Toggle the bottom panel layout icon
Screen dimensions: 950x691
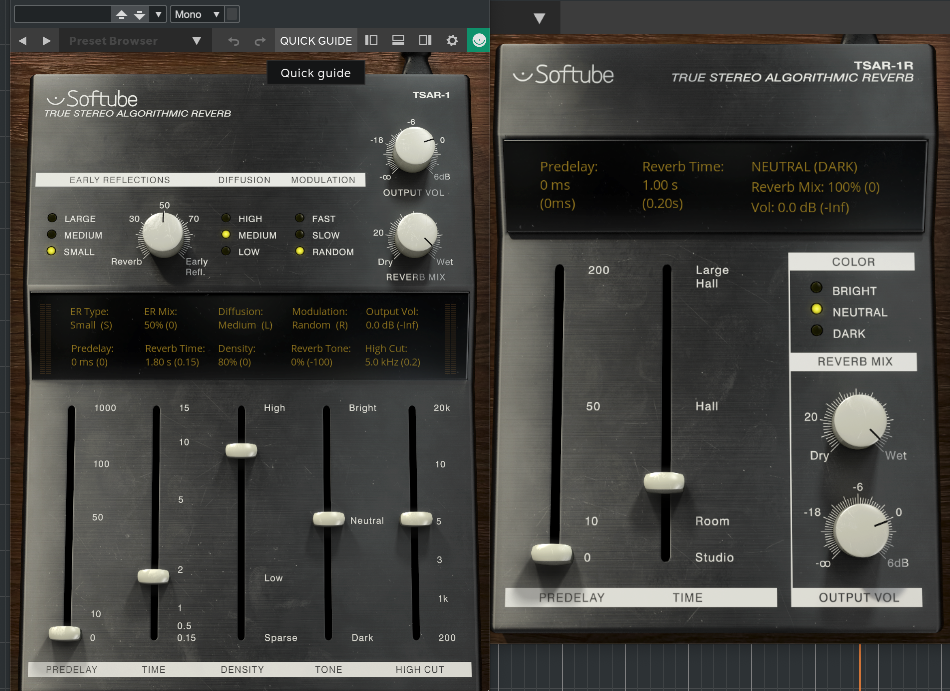[398, 41]
